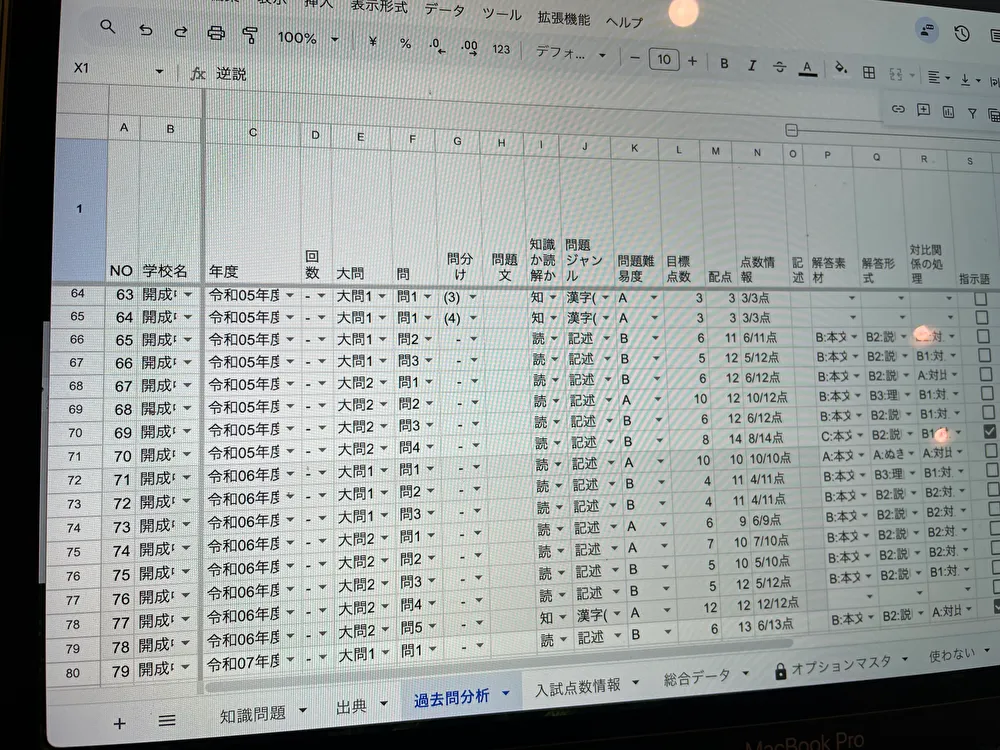
Task: Format as percent
Action: [405, 43]
